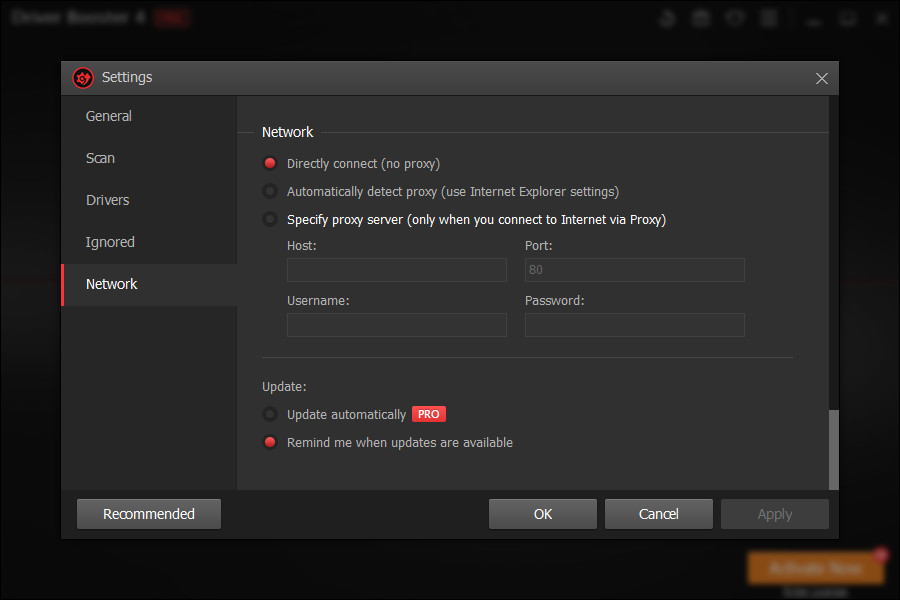This screenshot has height=600, width=900.
Task: Enable Automatically detect proxy option
Action: [x=270, y=191]
